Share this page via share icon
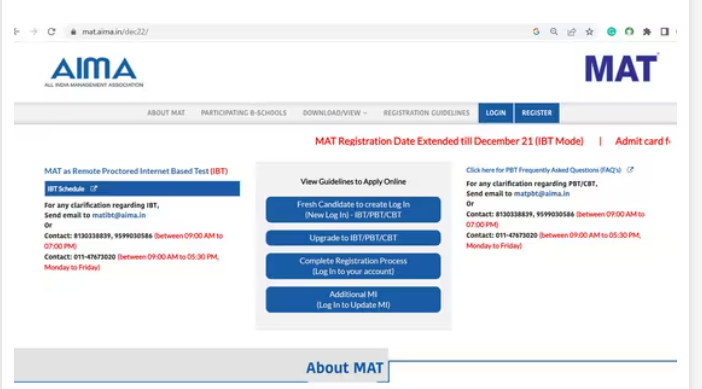This screenshot has width=702, height=389. (572, 32)
